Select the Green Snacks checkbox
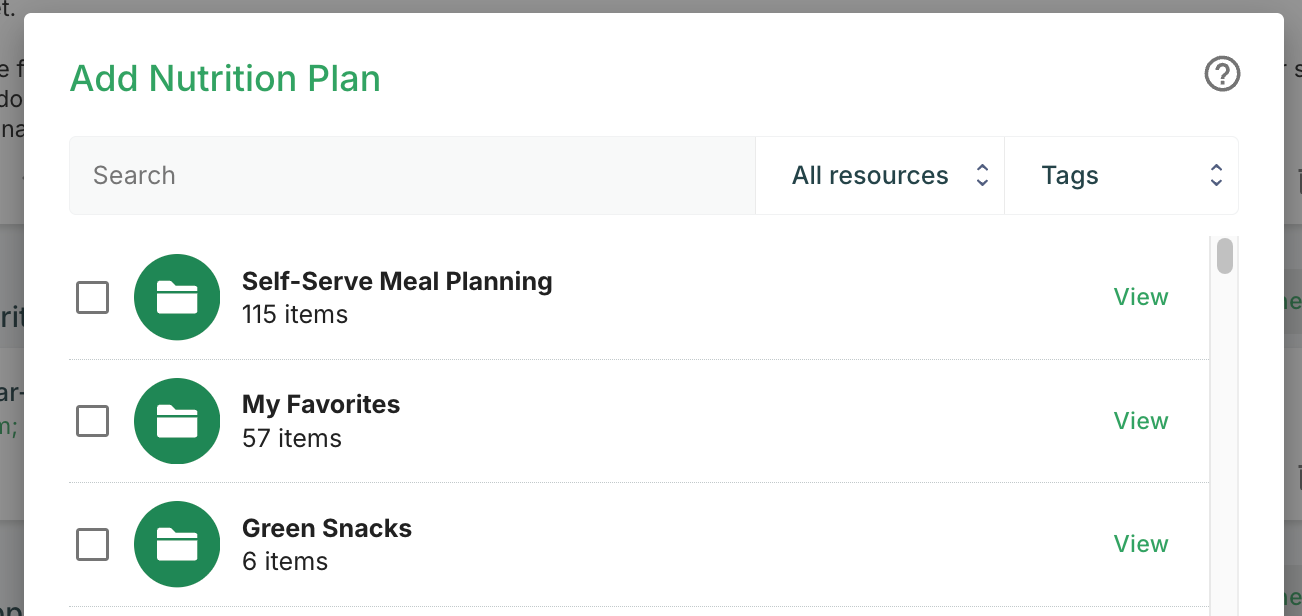This screenshot has height=616, width=1302. (93, 544)
